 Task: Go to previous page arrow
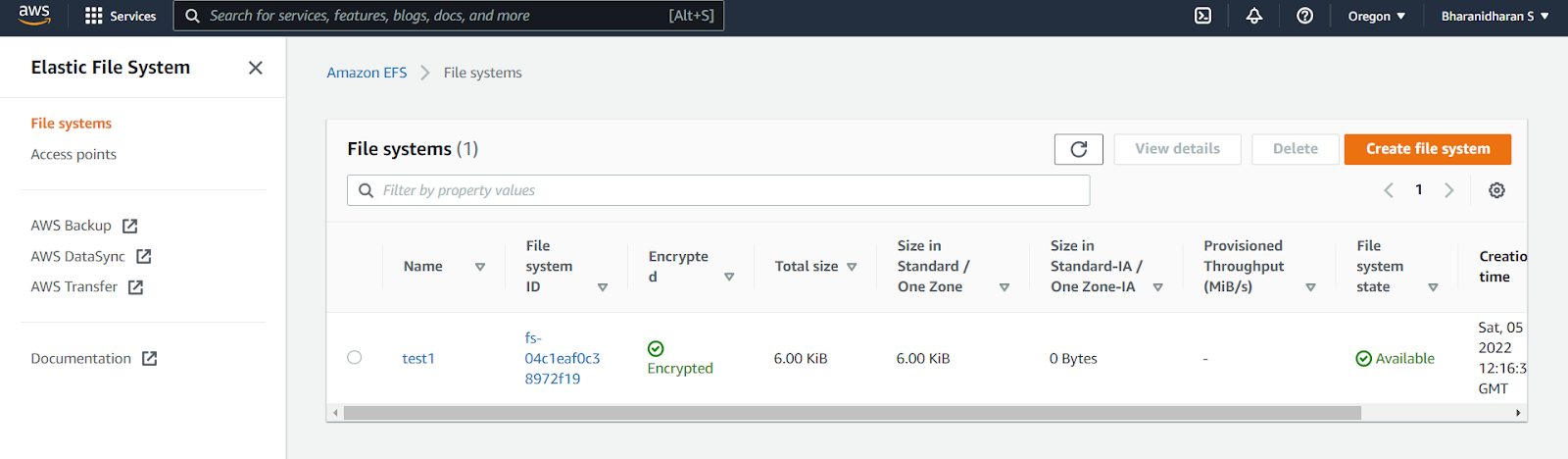[1389, 190]
